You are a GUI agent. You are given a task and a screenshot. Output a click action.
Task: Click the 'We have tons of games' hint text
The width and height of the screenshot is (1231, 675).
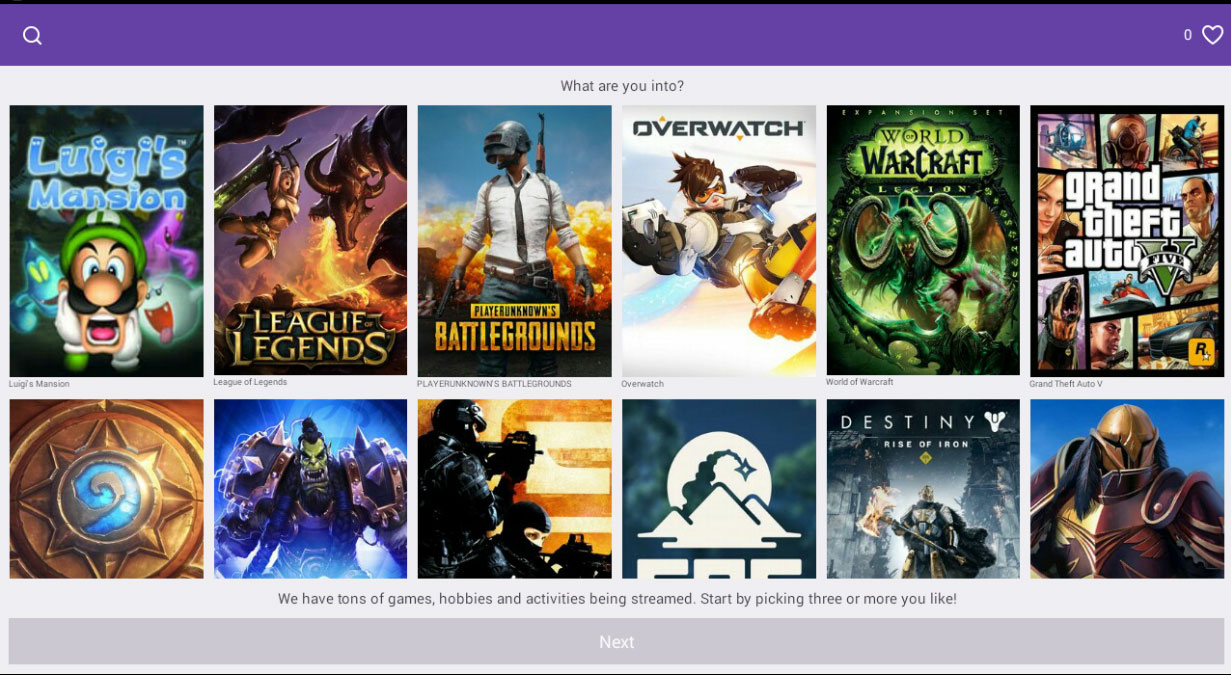click(x=617, y=599)
